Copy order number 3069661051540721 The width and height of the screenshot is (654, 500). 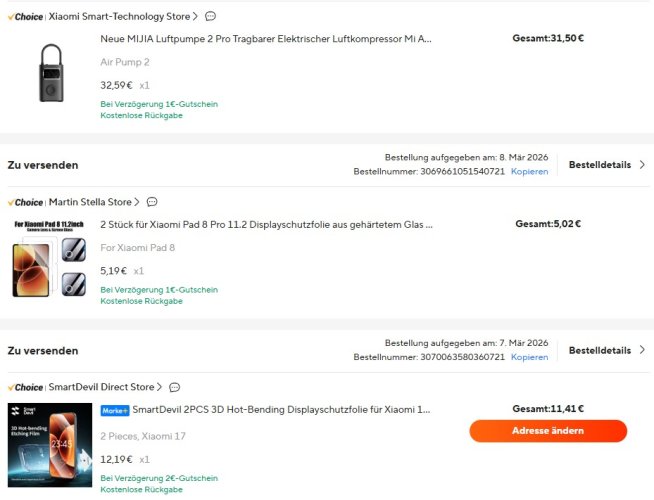(529, 172)
